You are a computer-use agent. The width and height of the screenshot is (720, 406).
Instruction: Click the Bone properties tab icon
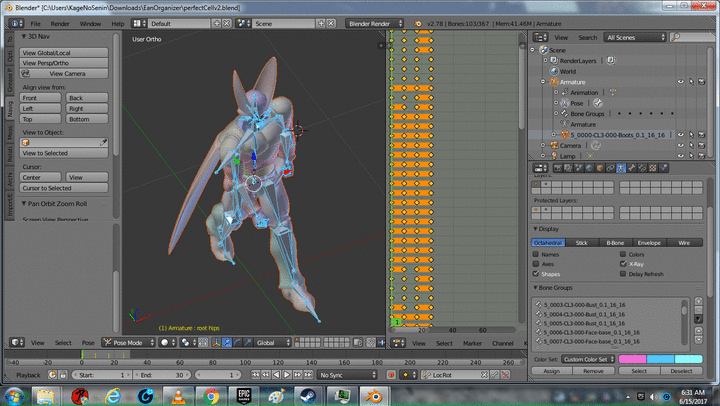[x=631, y=169]
